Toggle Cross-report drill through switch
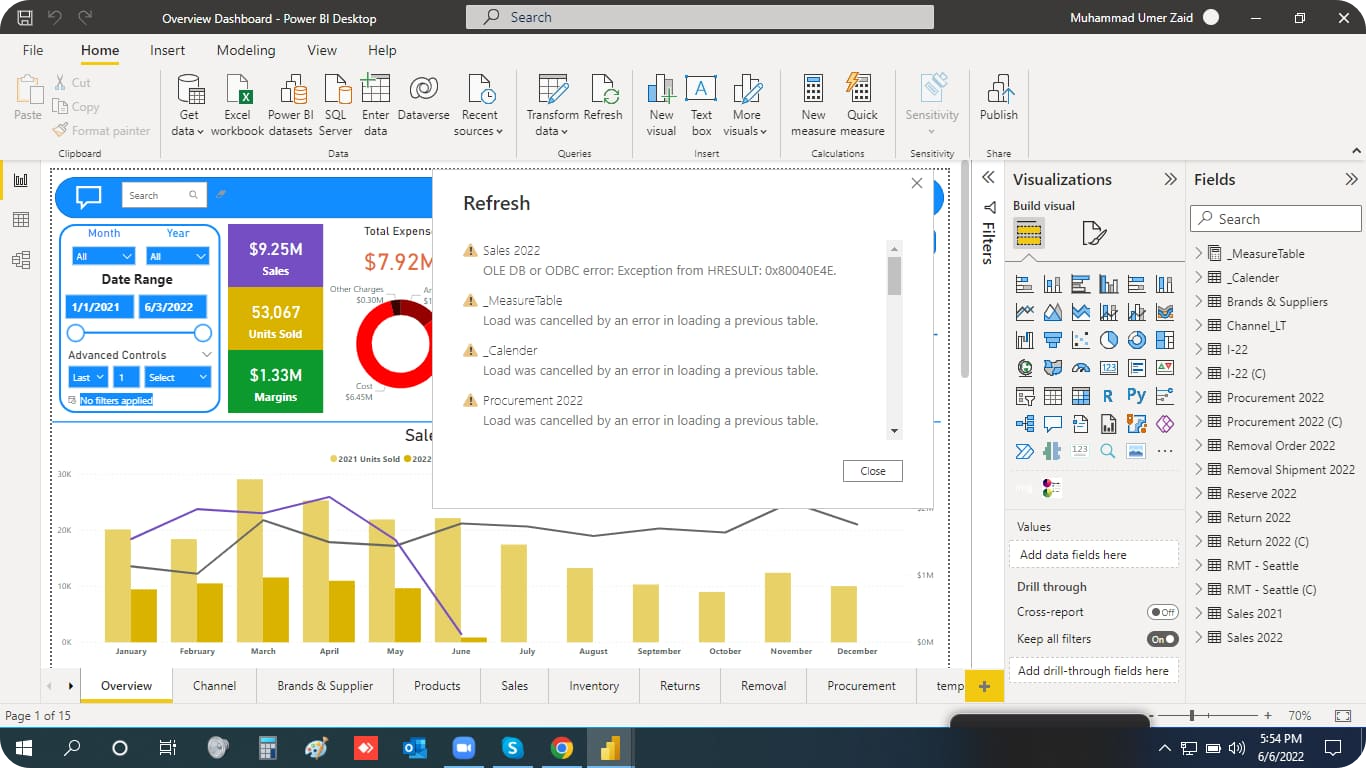This screenshot has width=1366, height=768. click(1163, 612)
